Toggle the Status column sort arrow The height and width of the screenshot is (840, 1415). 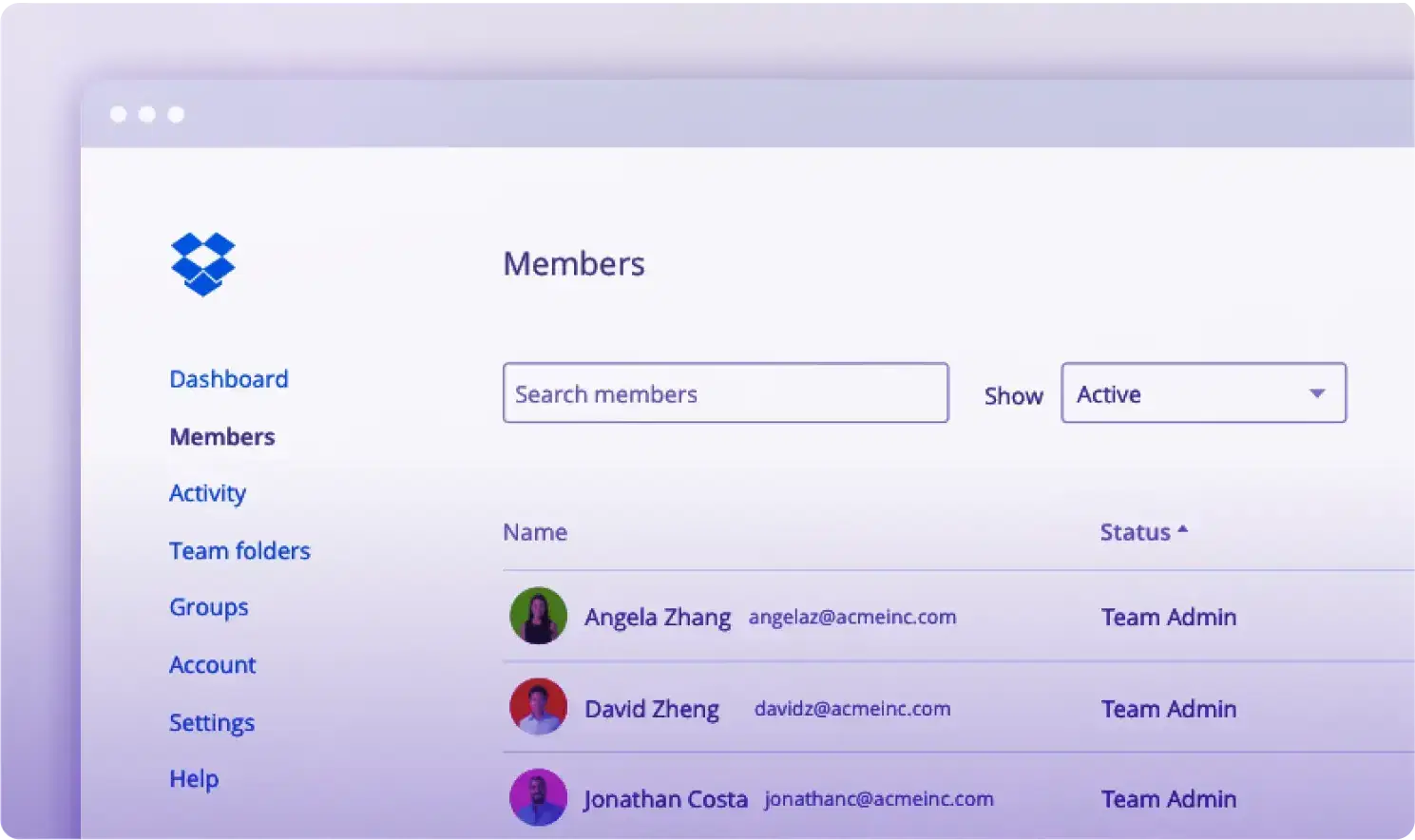click(x=1182, y=529)
